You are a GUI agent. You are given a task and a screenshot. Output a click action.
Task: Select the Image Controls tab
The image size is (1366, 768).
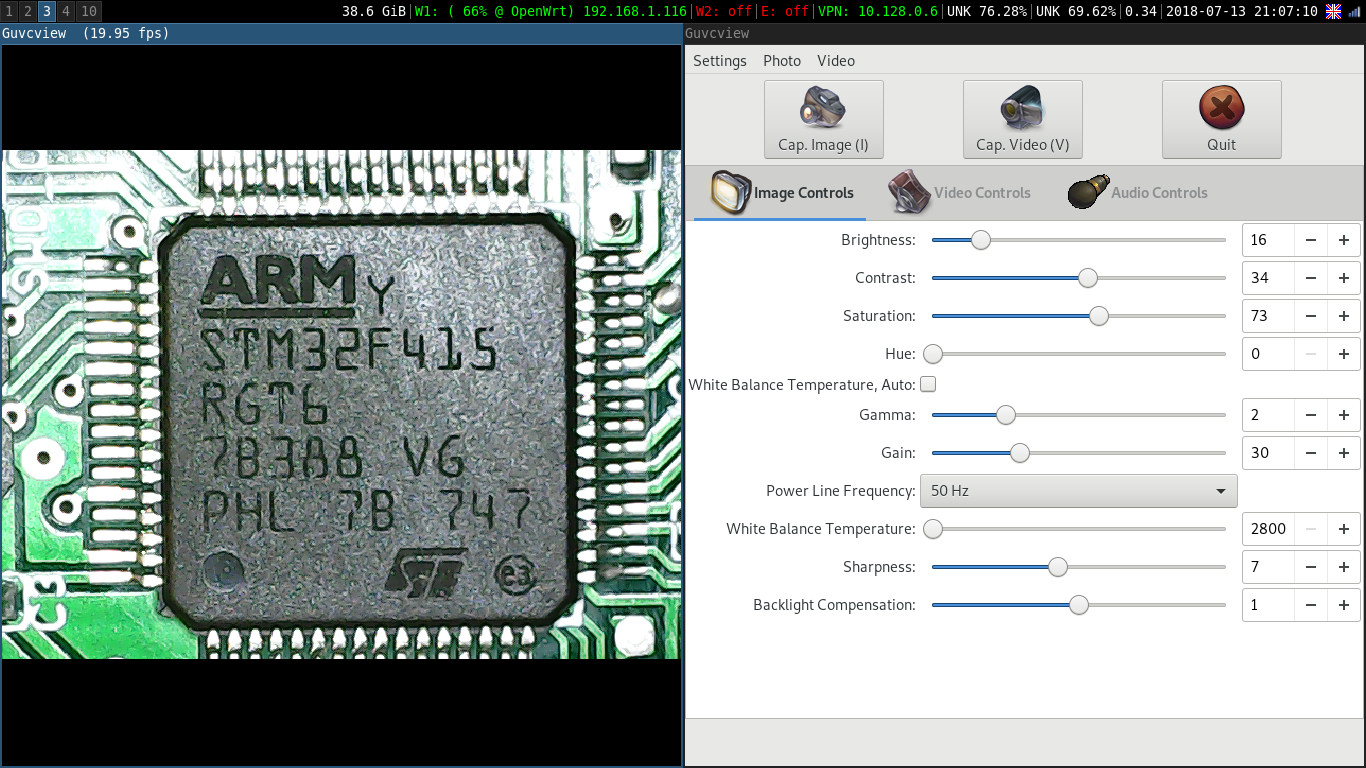780,193
